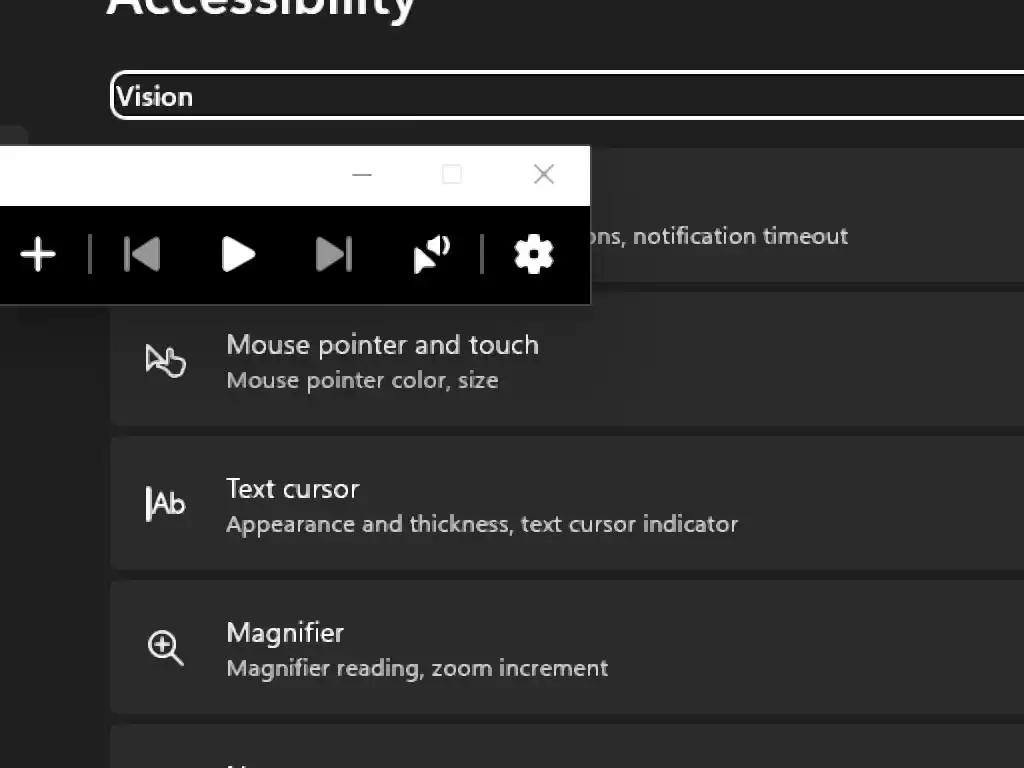Open the Text cursor settings page

coord(560,504)
